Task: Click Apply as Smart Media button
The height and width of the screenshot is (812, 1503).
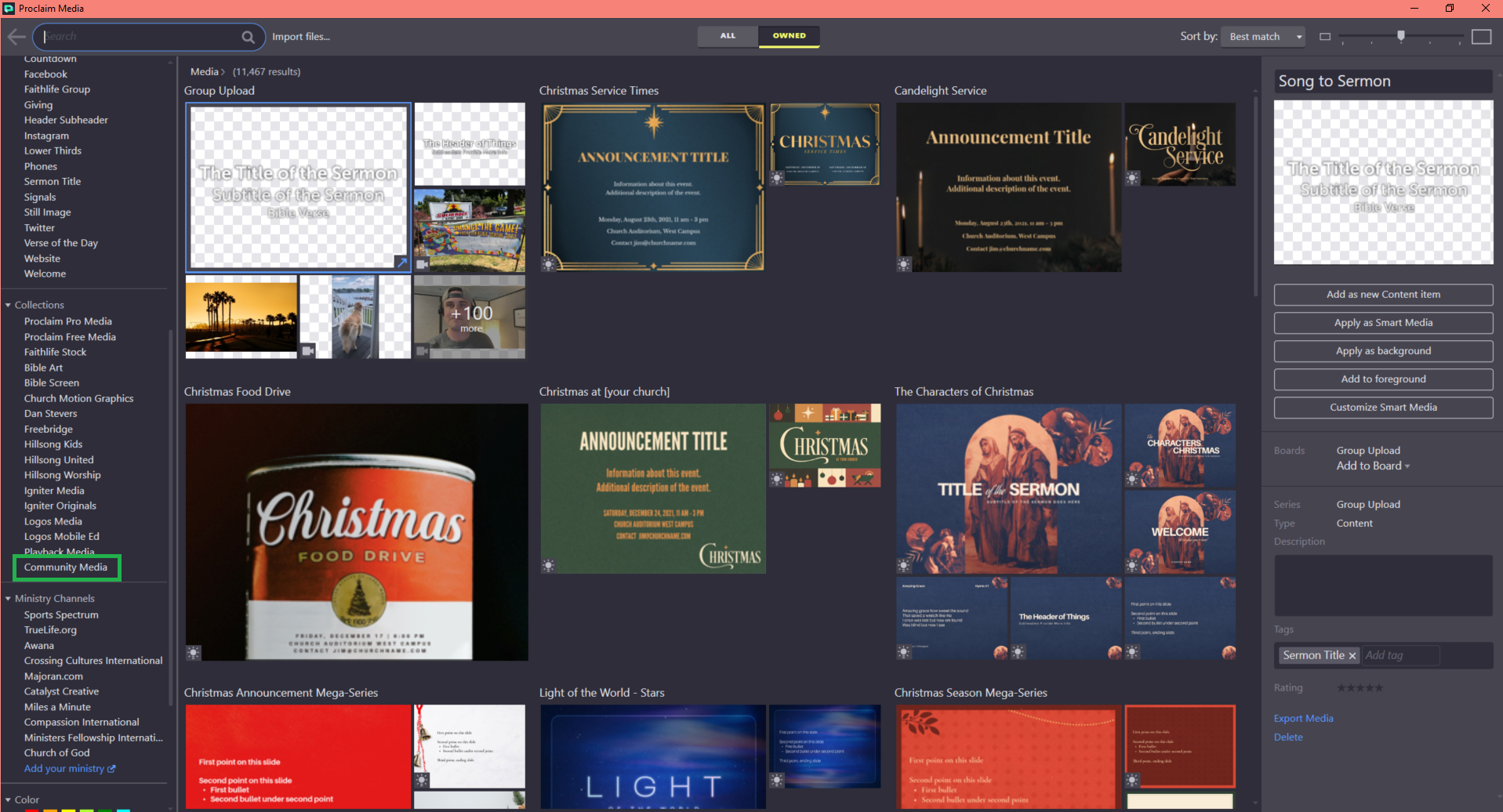Action: pos(1383,323)
